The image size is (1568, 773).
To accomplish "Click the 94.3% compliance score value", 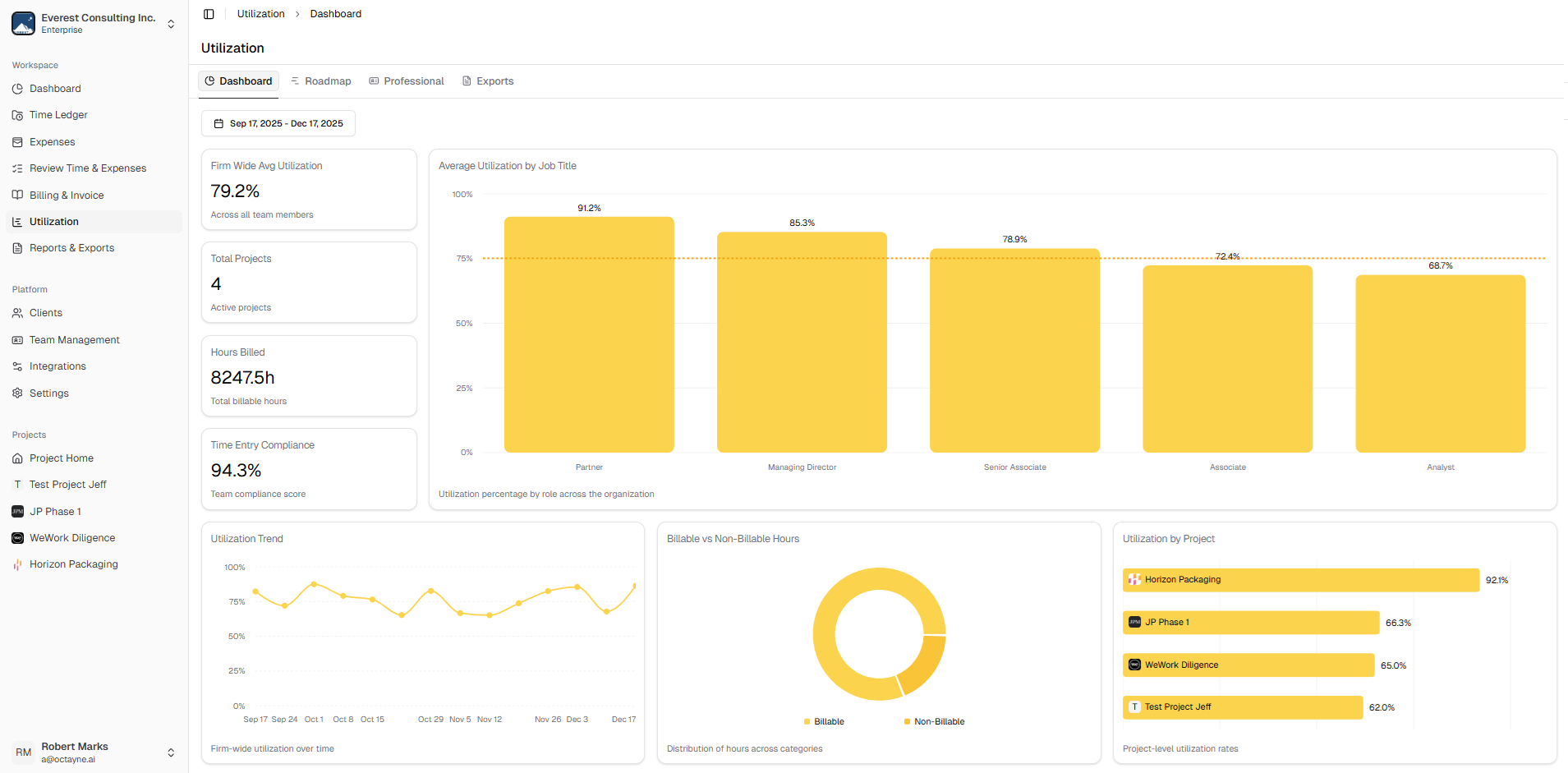I will (236, 471).
